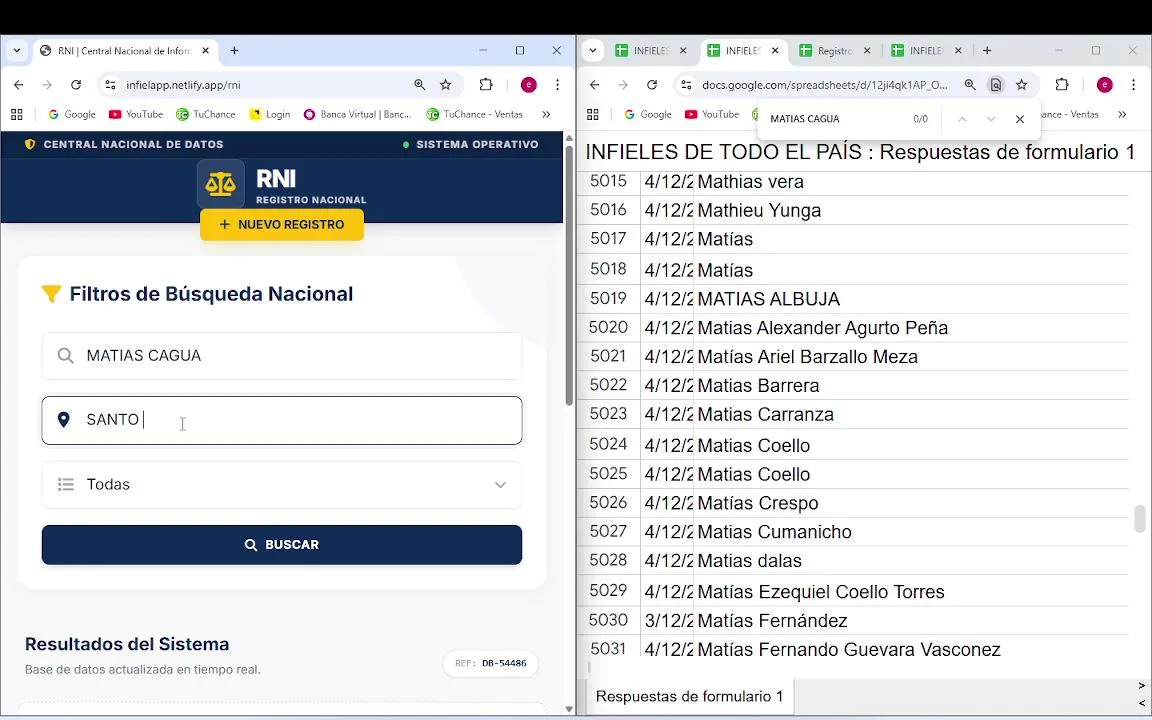Click NUEVO REGISTRO button
The width and height of the screenshot is (1152, 720).
click(282, 225)
